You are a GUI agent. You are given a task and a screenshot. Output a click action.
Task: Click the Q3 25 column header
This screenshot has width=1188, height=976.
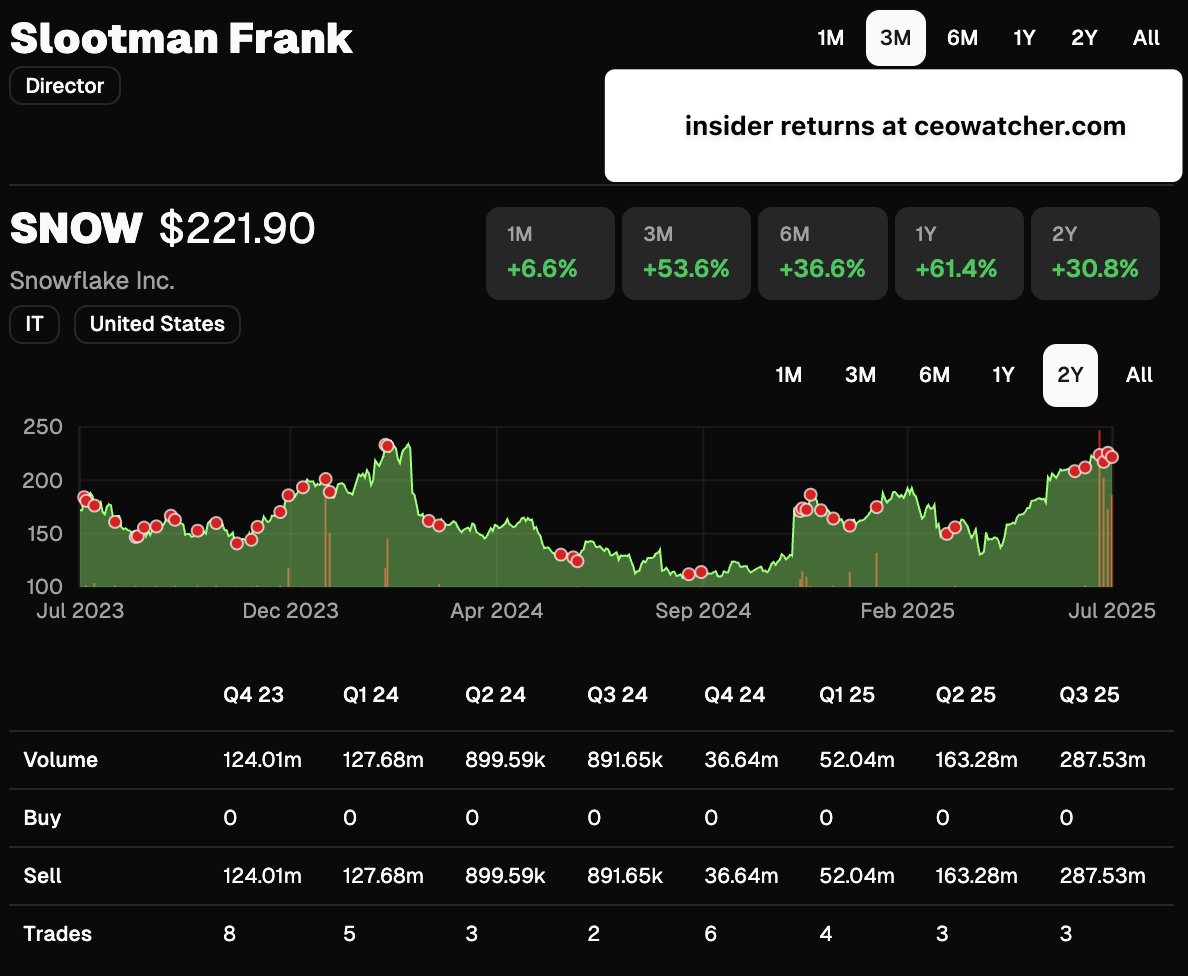(1090, 695)
